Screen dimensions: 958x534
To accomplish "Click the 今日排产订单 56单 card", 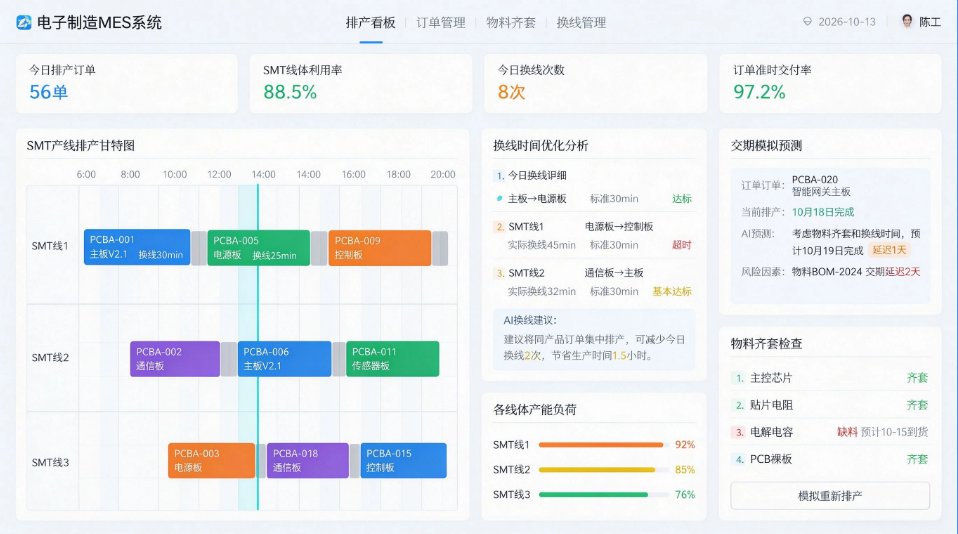I will click(x=126, y=84).
